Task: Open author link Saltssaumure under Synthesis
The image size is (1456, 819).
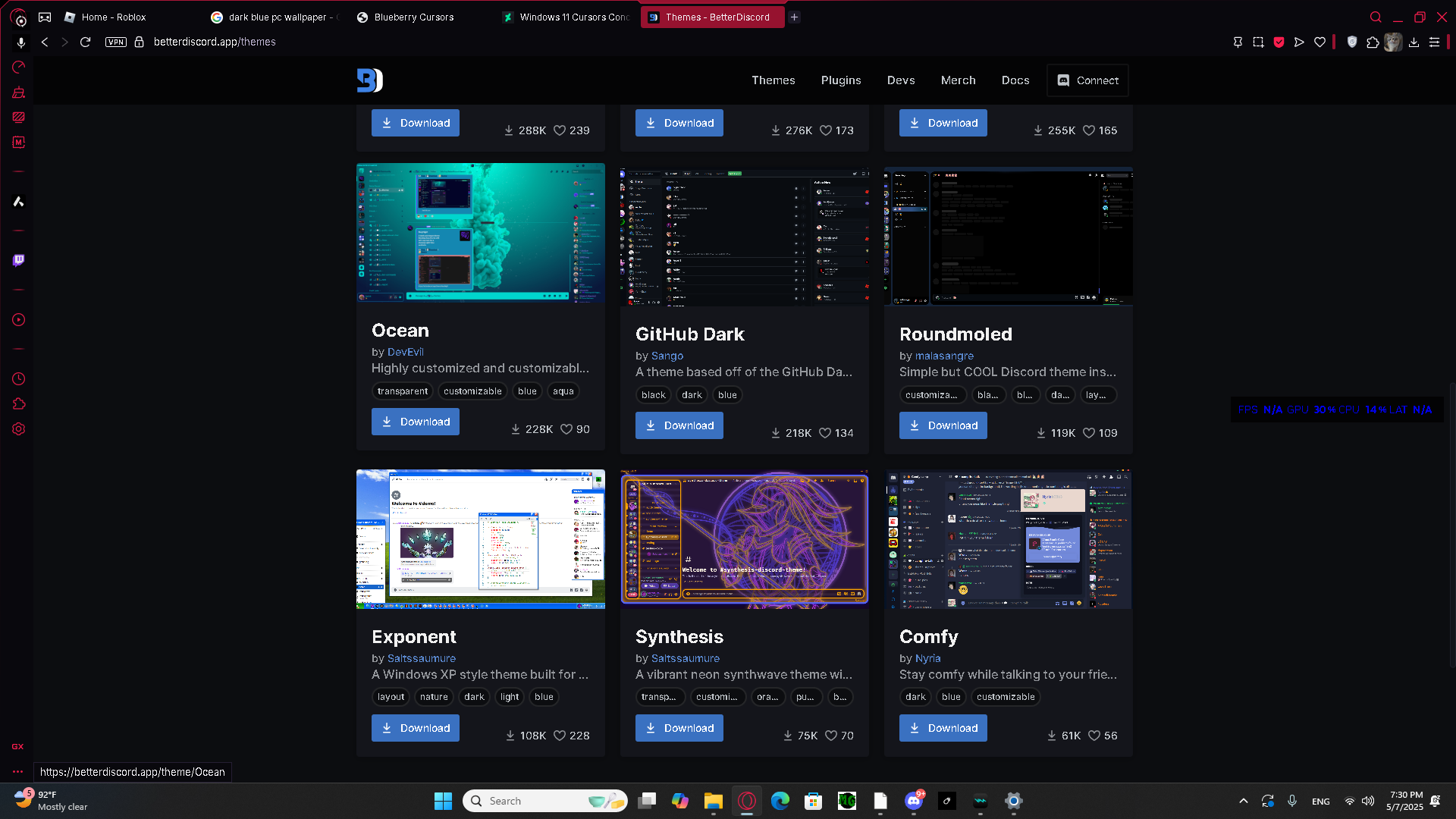Action: click(x=685, y=658)
